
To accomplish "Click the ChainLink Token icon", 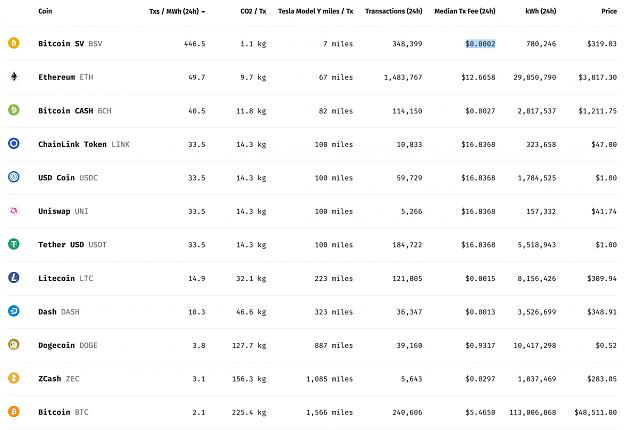I will click(x=14, y=143).
